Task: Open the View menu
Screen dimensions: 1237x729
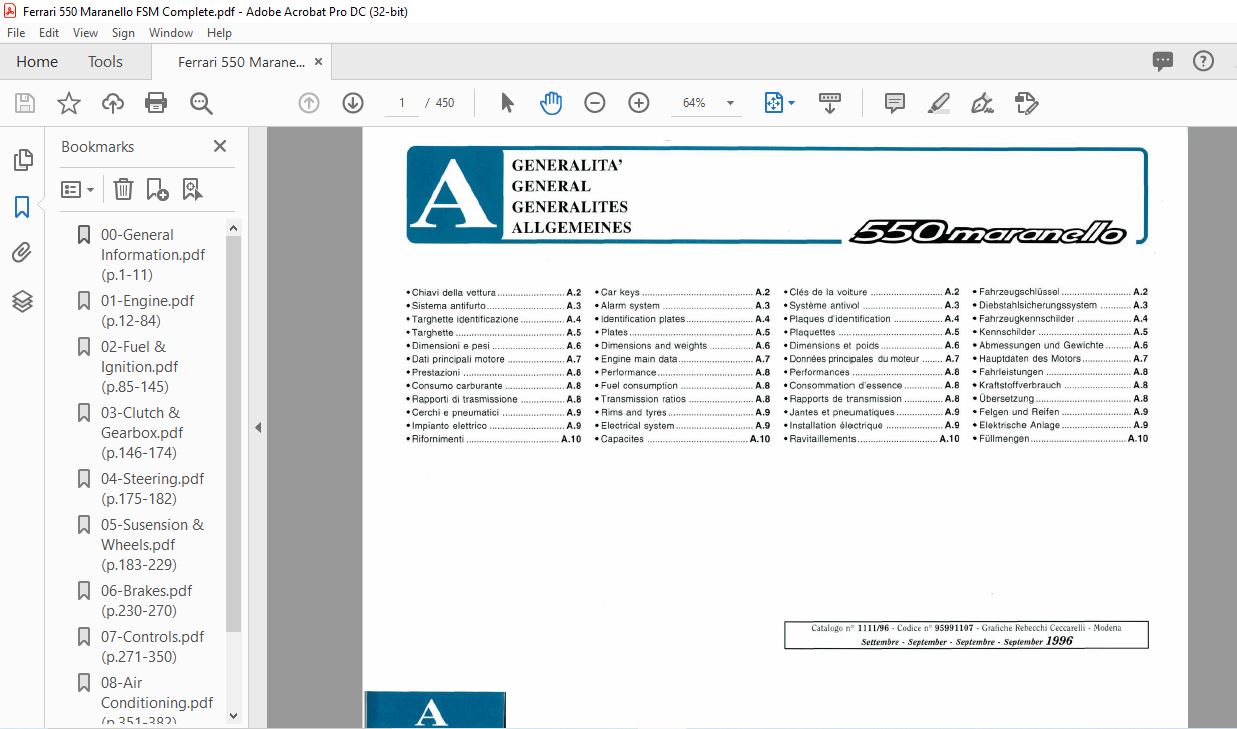Action: click(85, 32)
